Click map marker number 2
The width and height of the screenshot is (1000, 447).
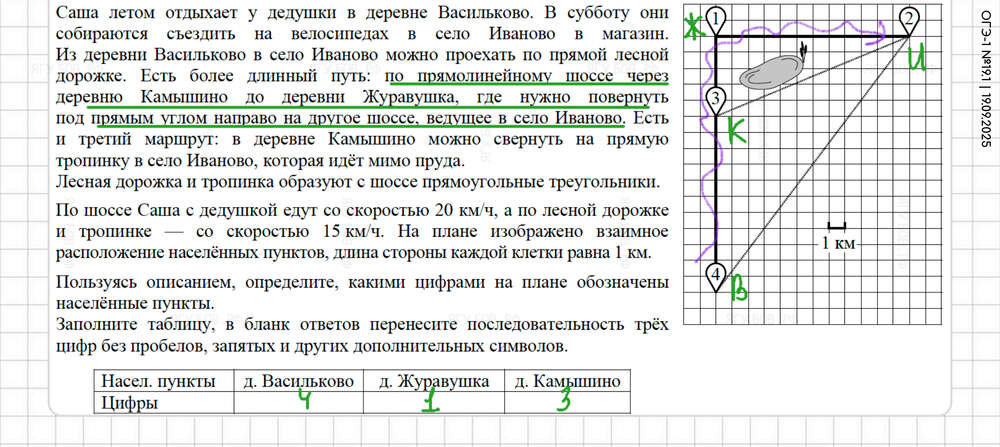(x=909, y=18)
